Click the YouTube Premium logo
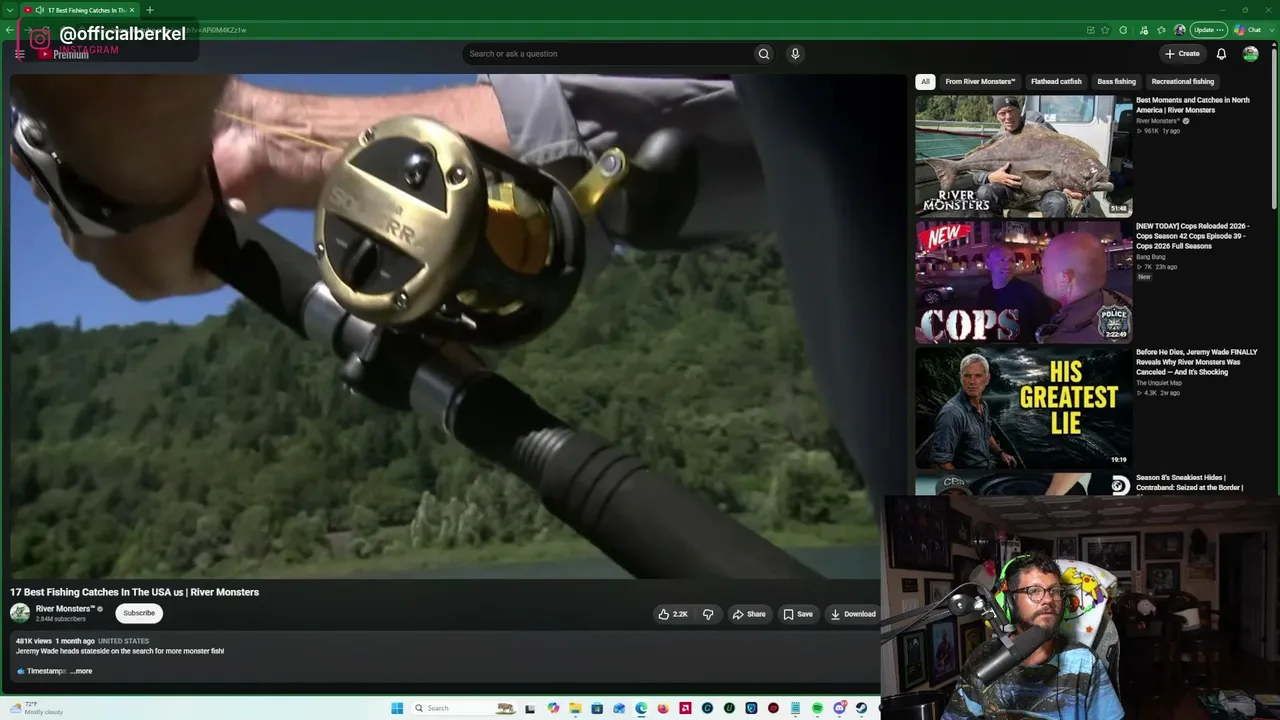Image resolution: width=1280 pixels, height=720 pixels. tap(63, 54)
